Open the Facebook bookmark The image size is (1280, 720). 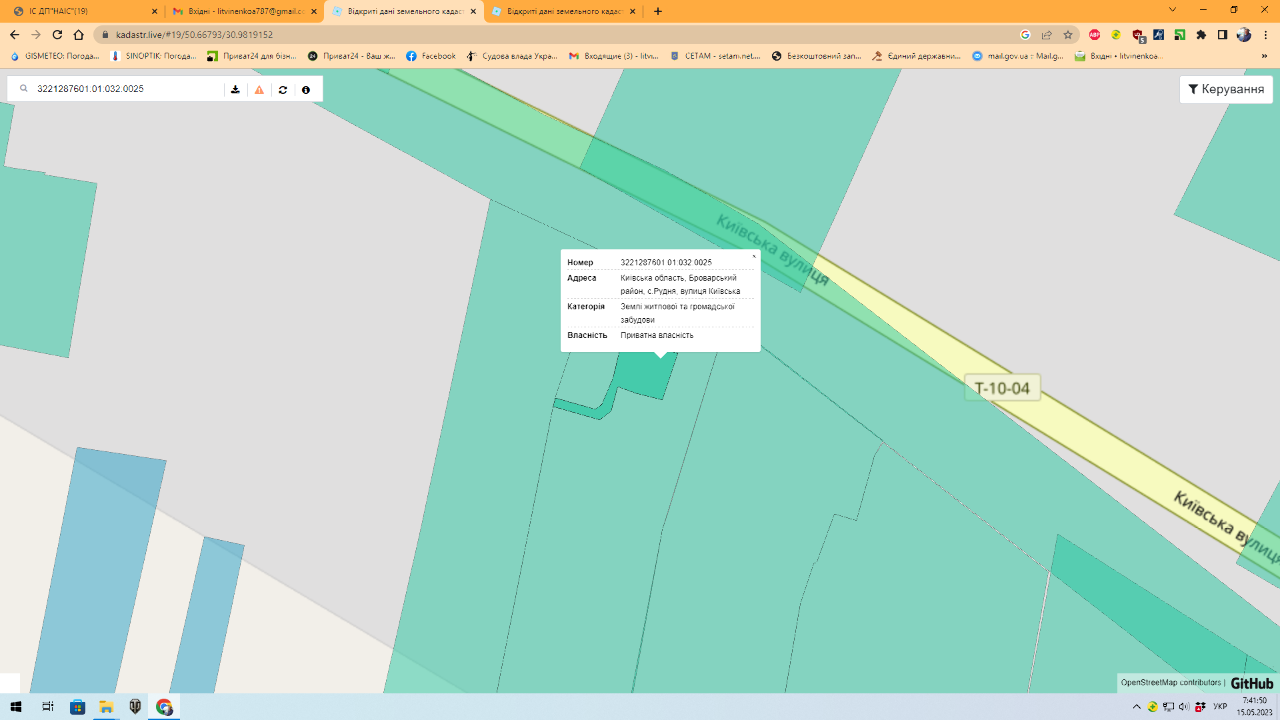click(x=431, y=56)
